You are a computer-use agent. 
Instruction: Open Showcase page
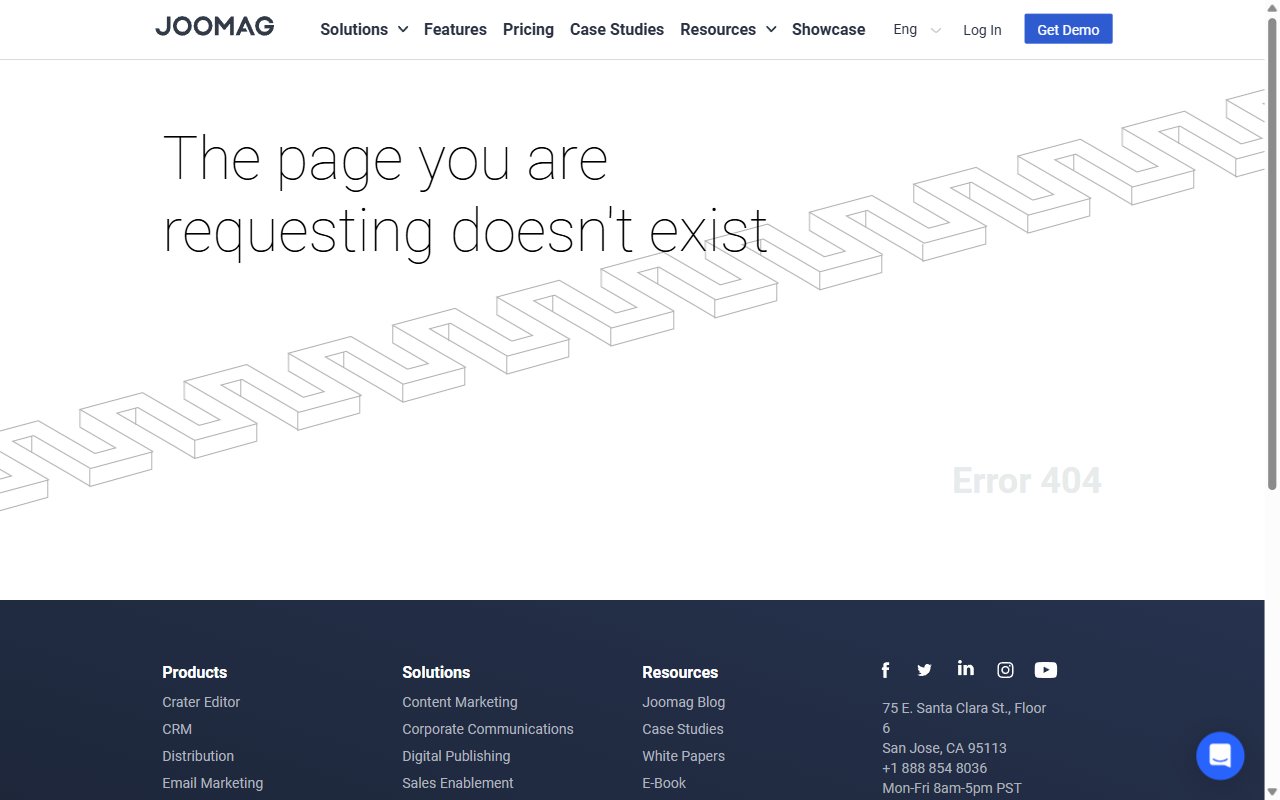(828, 29)
